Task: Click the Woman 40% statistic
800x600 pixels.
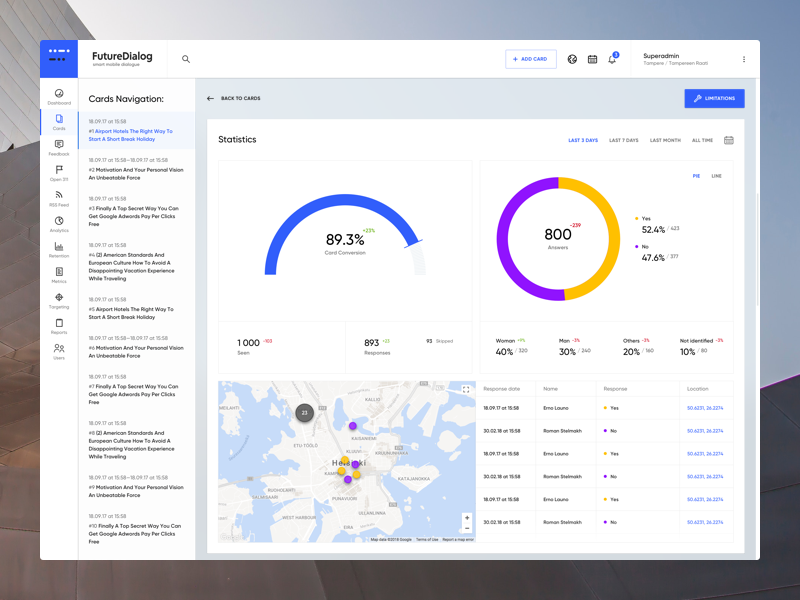Action: pyautogui.click(x=511, y=347)
